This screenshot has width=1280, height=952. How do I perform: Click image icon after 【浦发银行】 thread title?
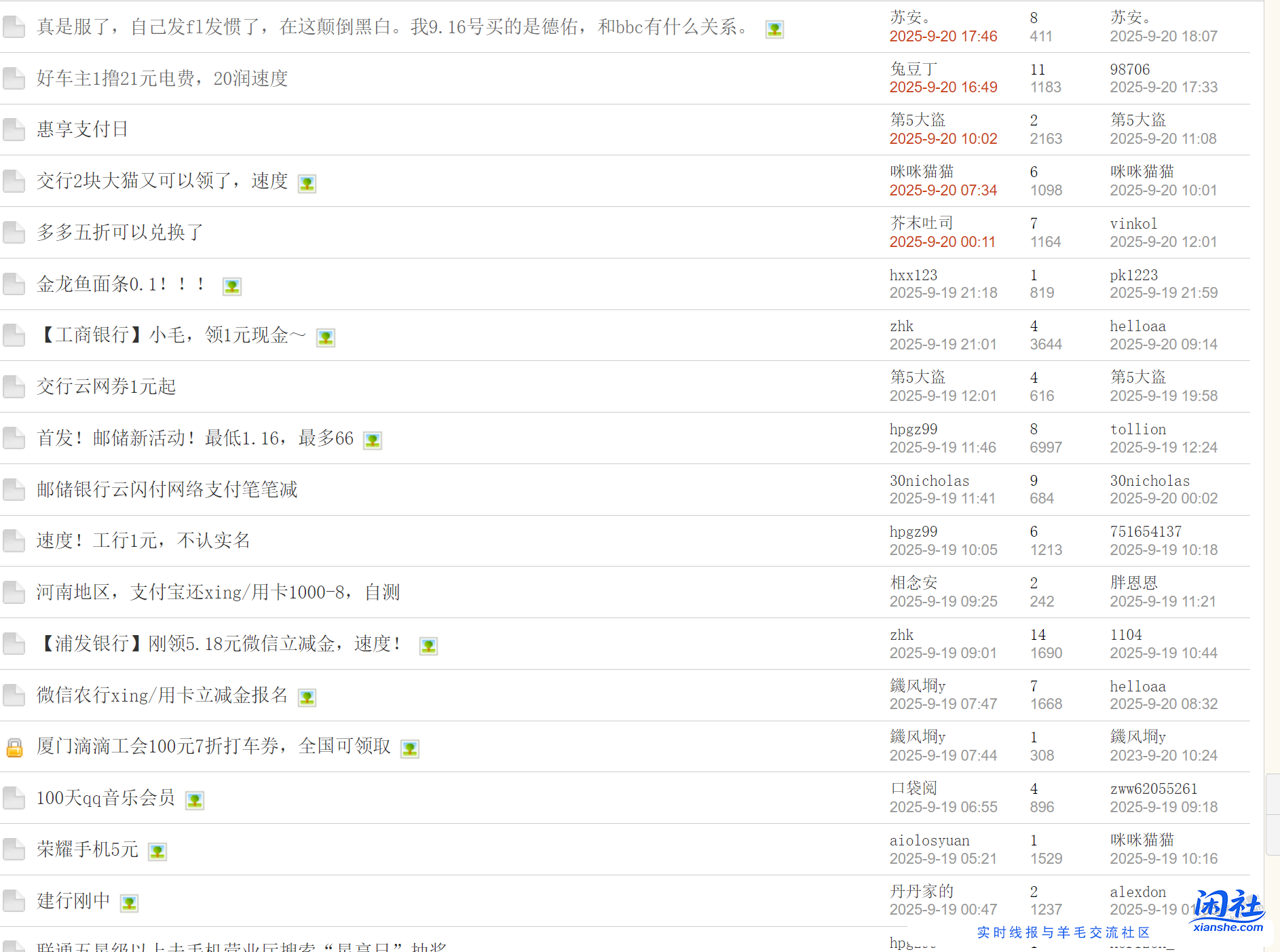428,646
